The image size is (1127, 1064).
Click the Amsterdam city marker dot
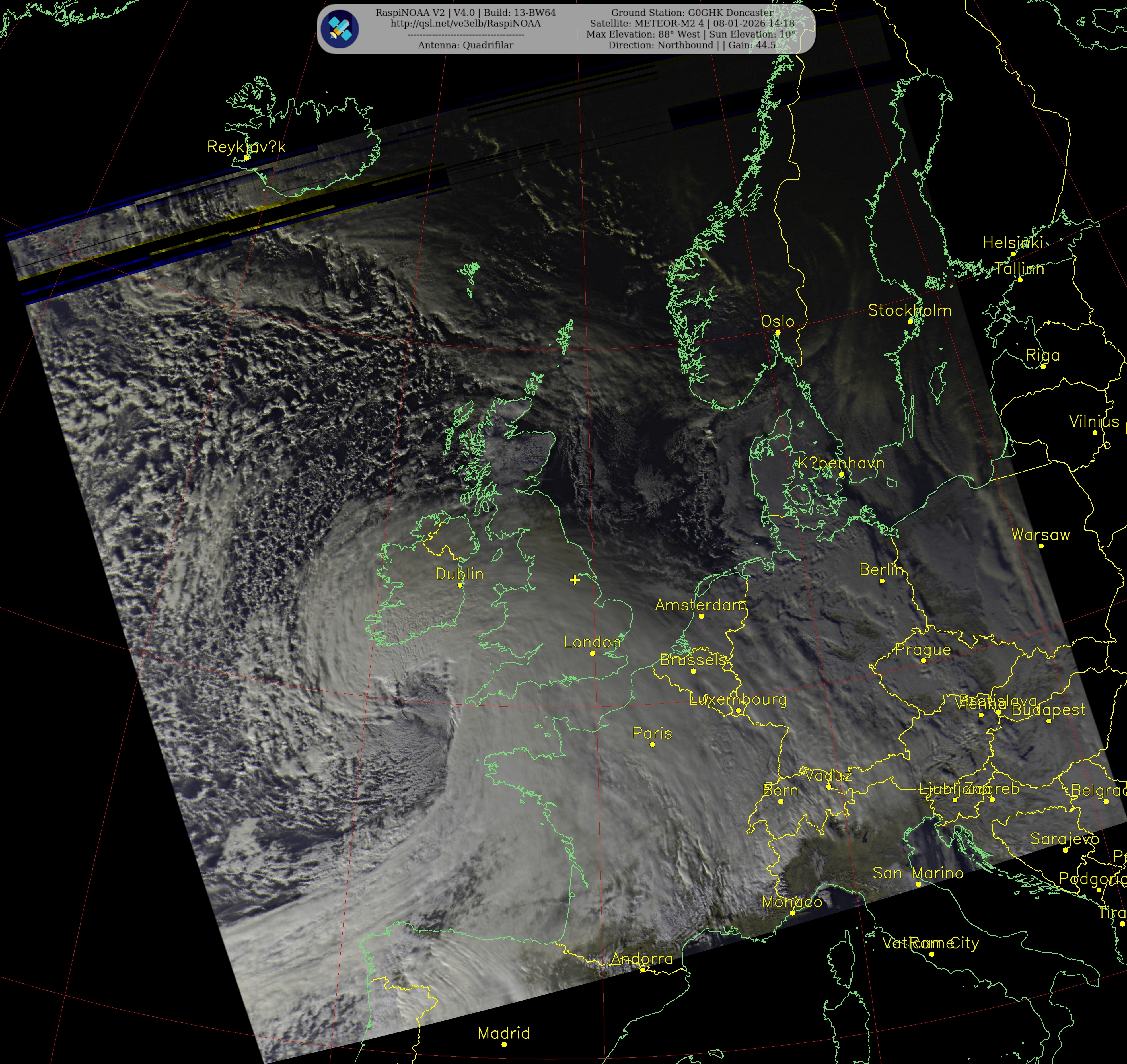[701, 616]
